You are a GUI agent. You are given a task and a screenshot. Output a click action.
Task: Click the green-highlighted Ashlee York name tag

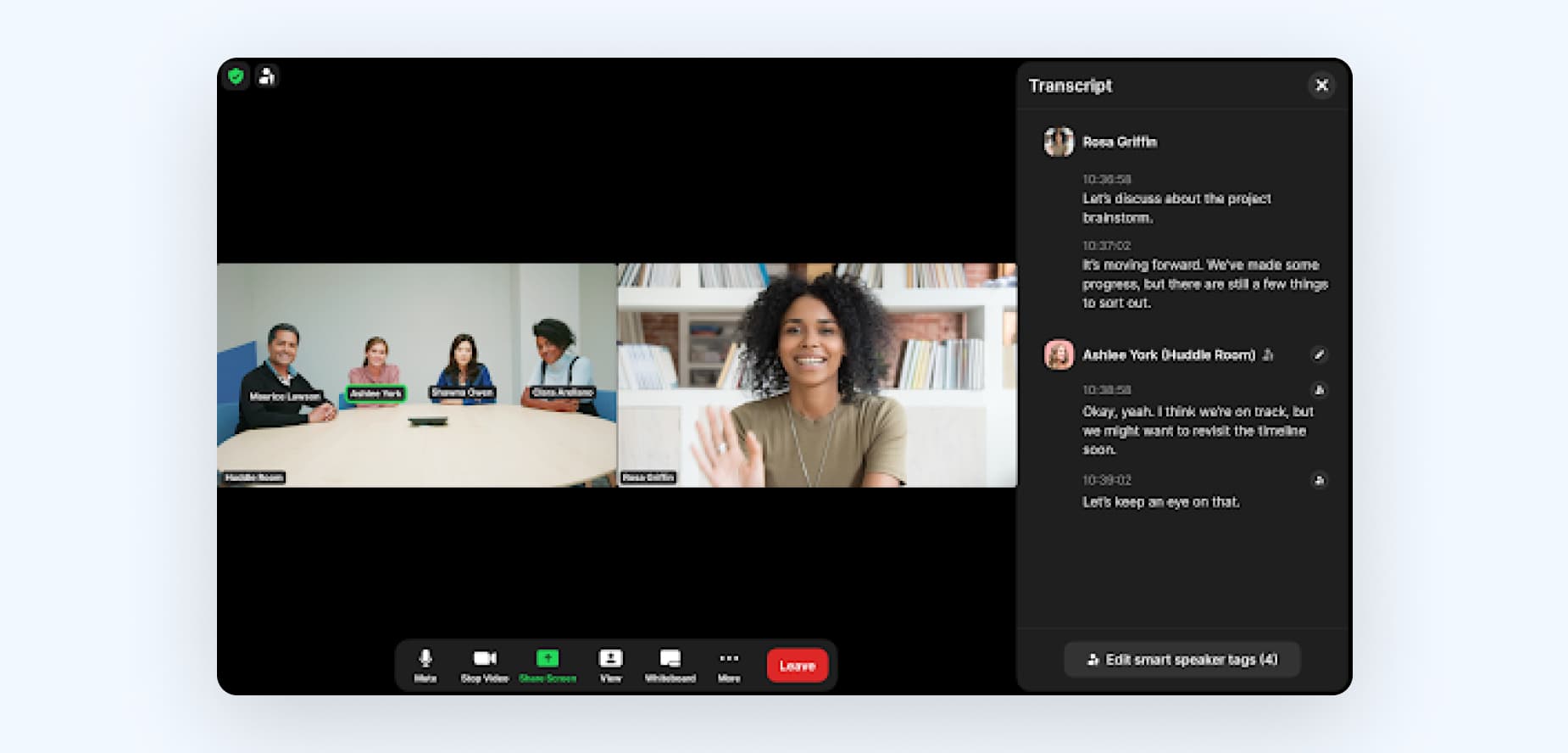click(376, 393)
